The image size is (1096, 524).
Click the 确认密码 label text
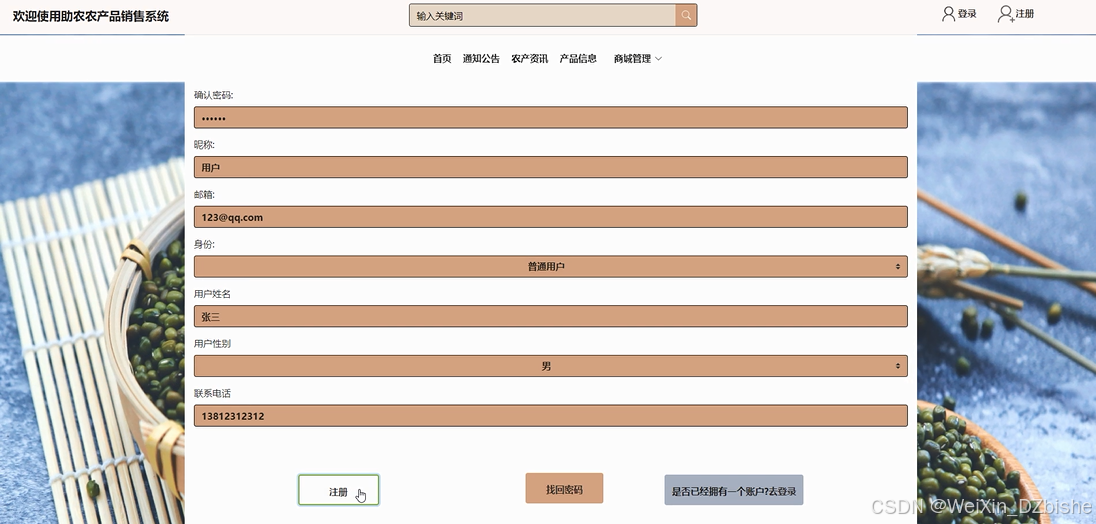(213, 95)
